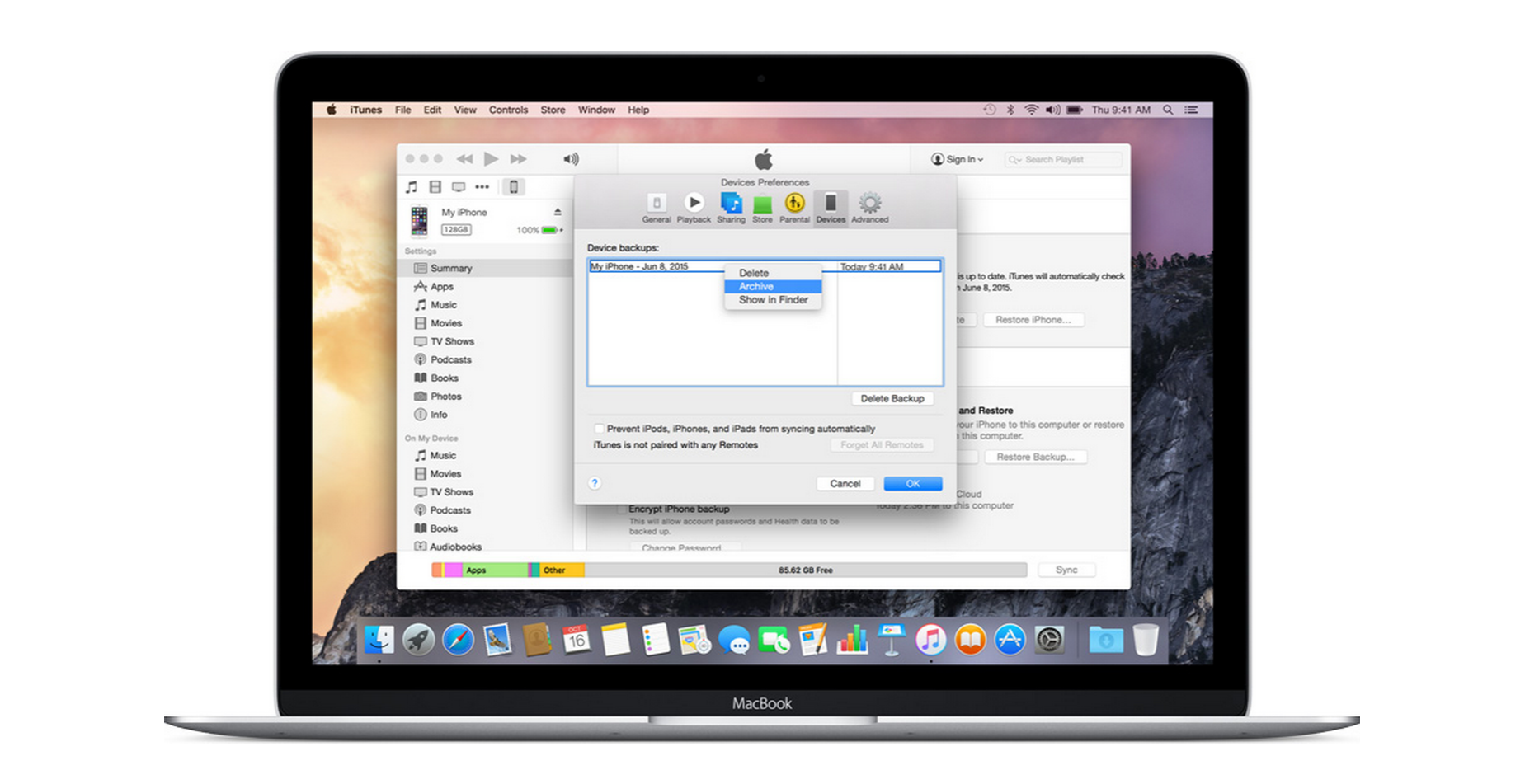Eject My iPhone using eject icon

pos(558,213)
